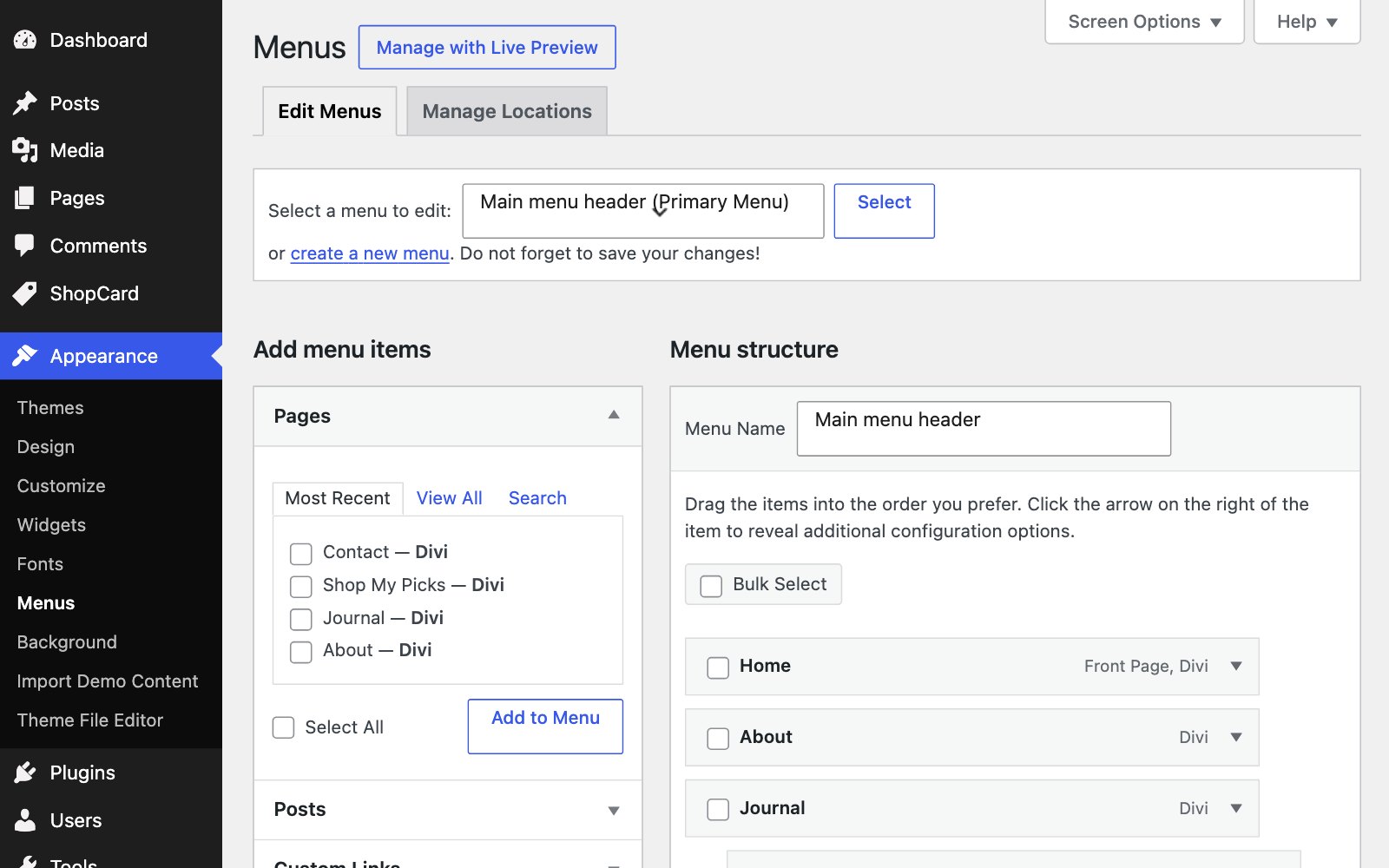Click the Pages document icon
Viewport: 1389px width, 868px height.
[25, 198]
